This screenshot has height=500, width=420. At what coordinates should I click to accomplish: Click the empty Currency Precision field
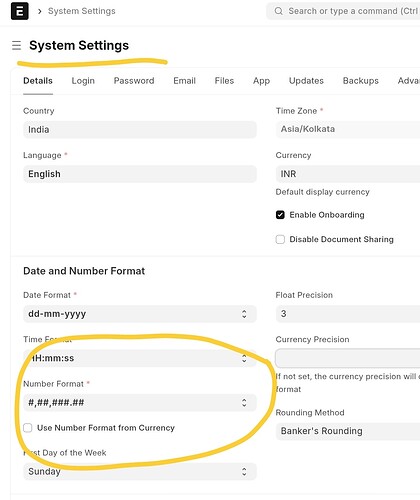pyautogui.click(x=348, y=358)
